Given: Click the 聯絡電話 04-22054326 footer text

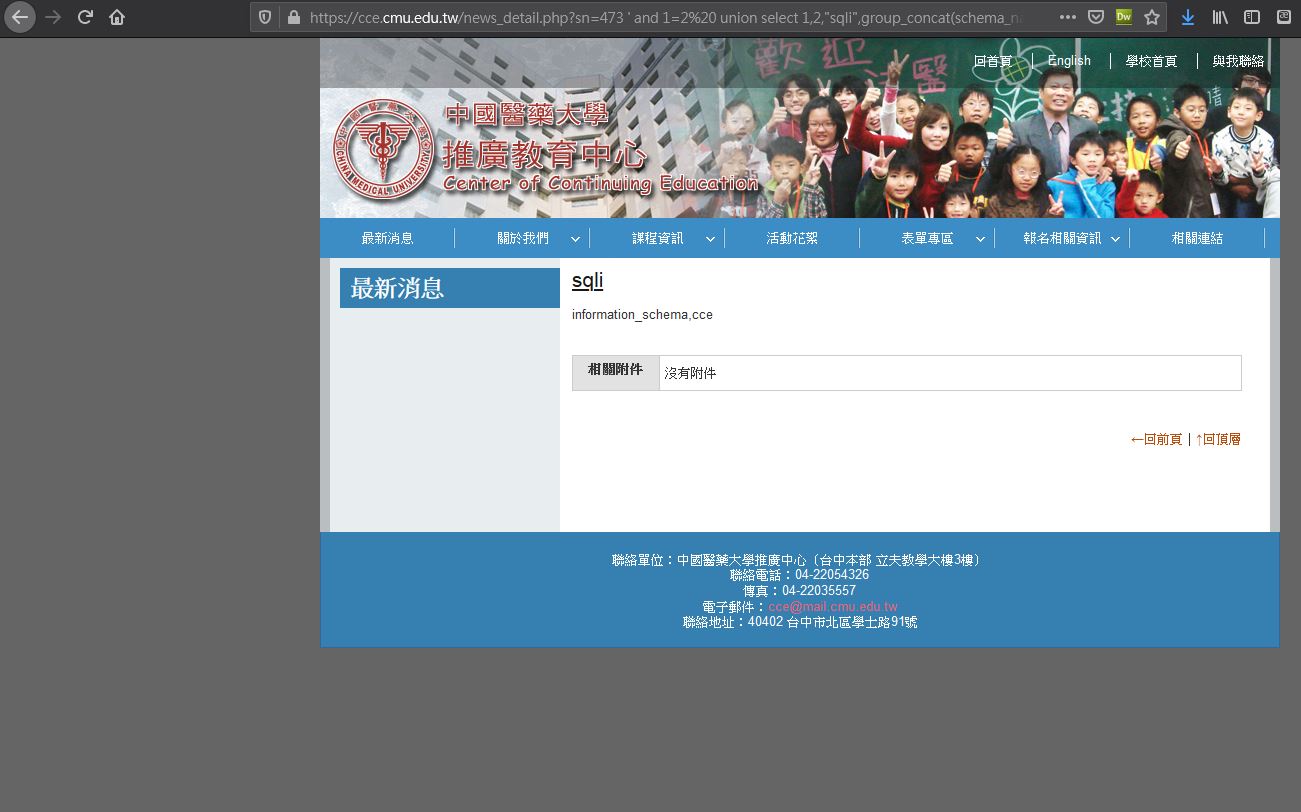Looking at the screenshot, I should pos(799,575).
